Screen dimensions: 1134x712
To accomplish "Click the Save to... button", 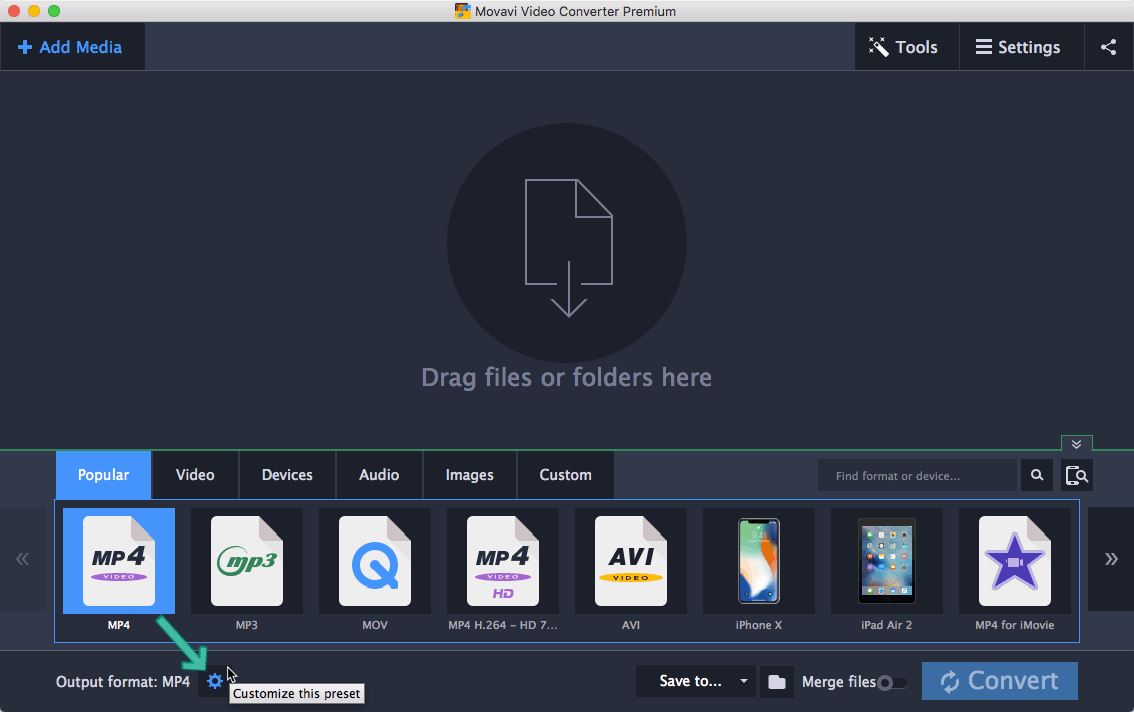I will (x=690, y=681).
